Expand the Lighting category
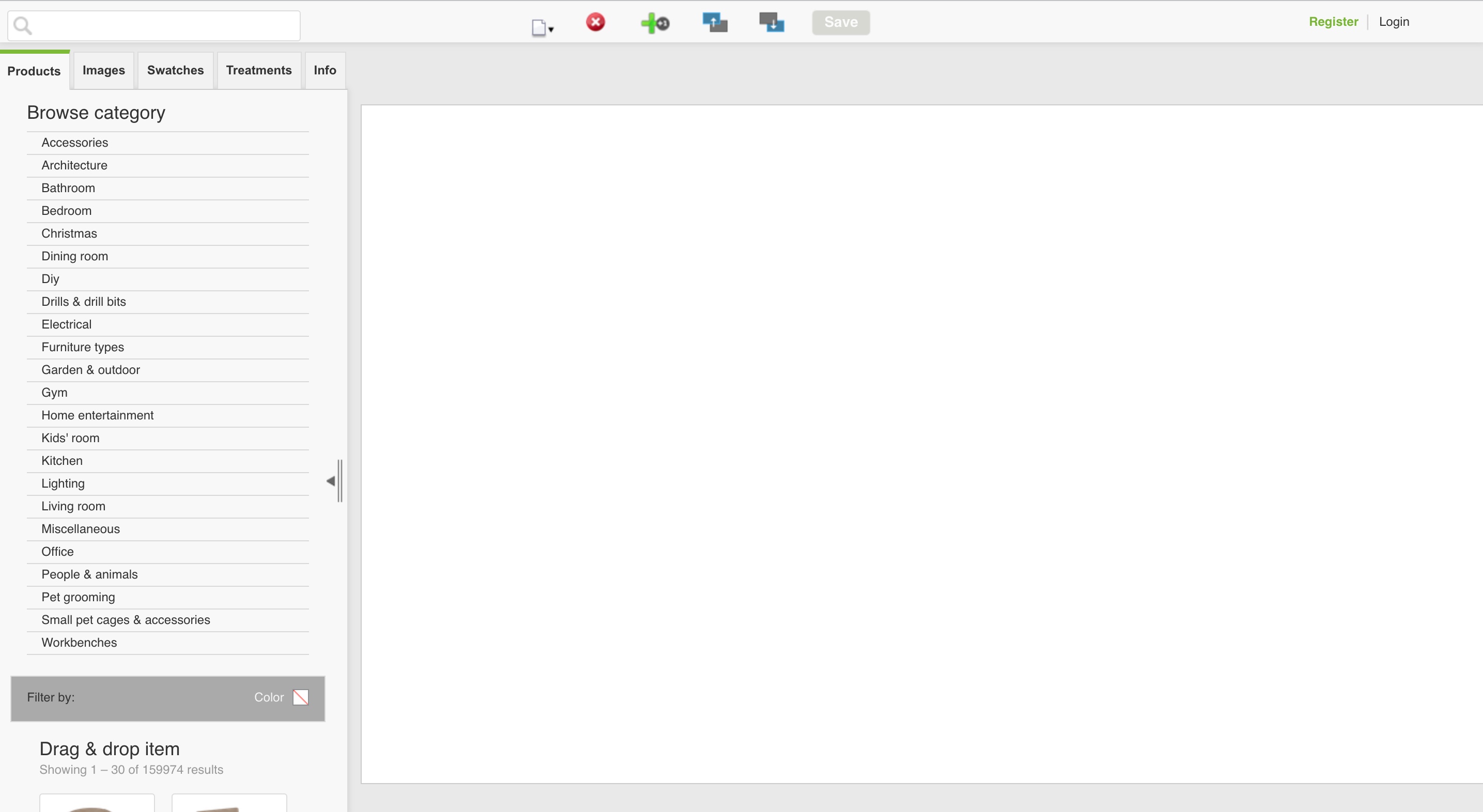 click(x=63, y=483)
